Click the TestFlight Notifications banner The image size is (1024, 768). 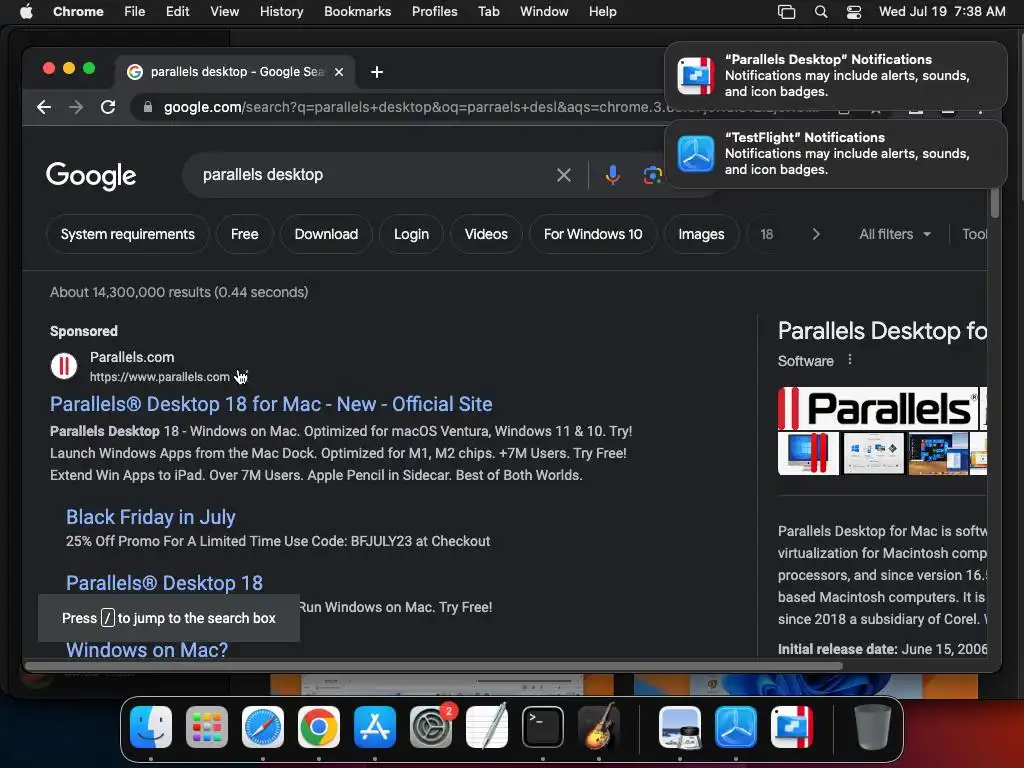click(836, 154)
